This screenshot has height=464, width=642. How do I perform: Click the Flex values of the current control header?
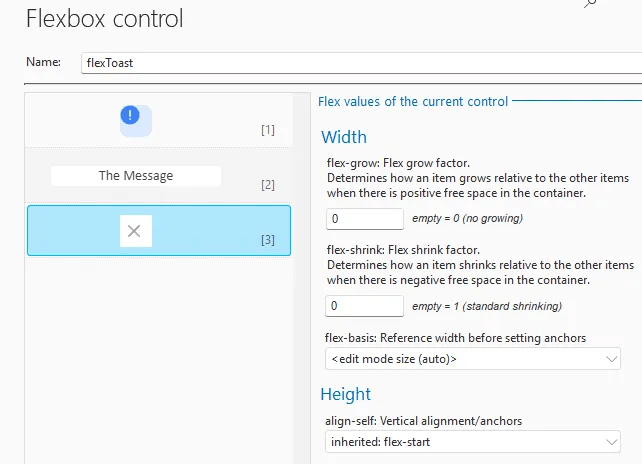click(x=412, y=101)
